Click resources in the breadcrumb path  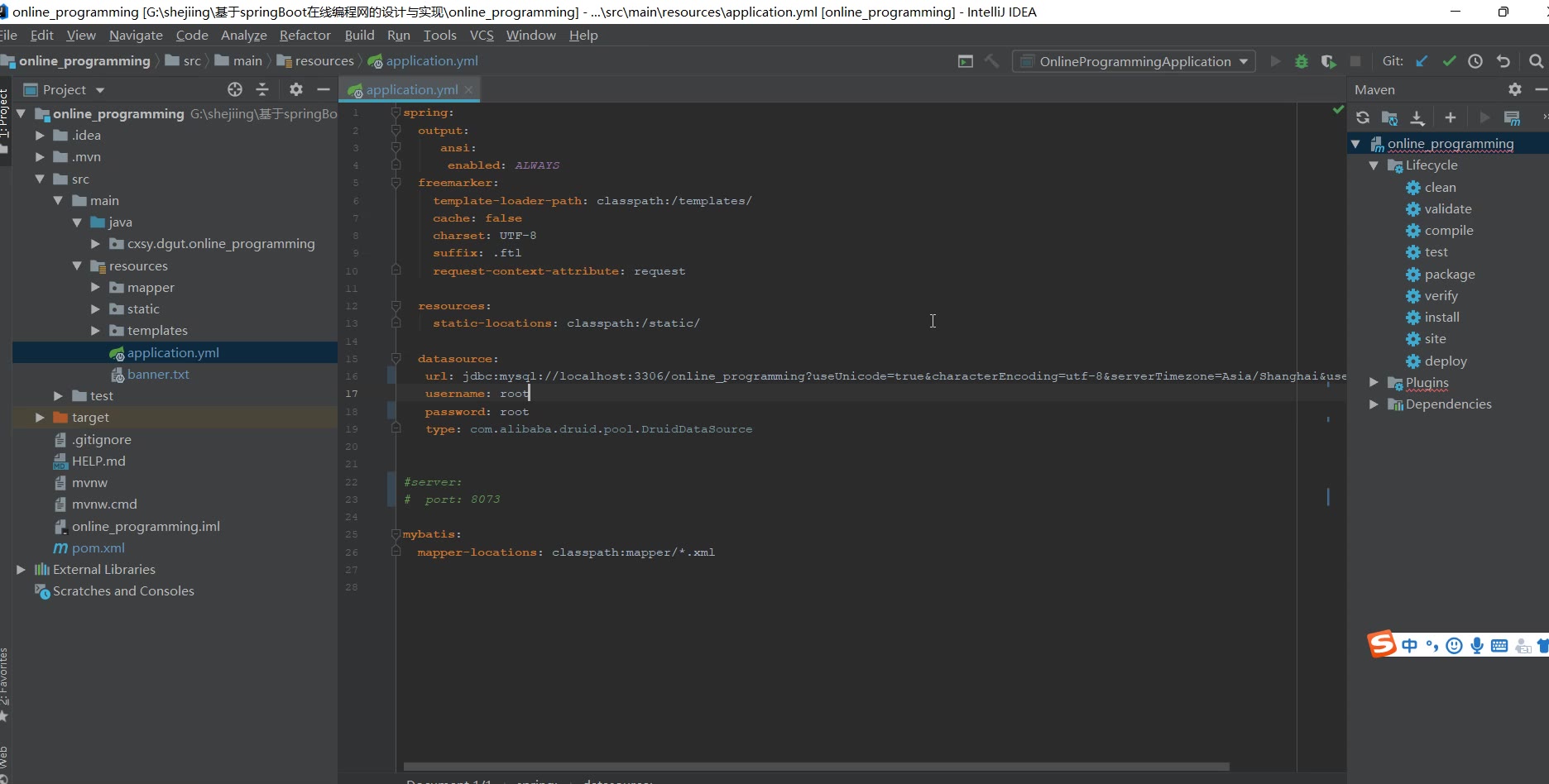pos(324,61)
